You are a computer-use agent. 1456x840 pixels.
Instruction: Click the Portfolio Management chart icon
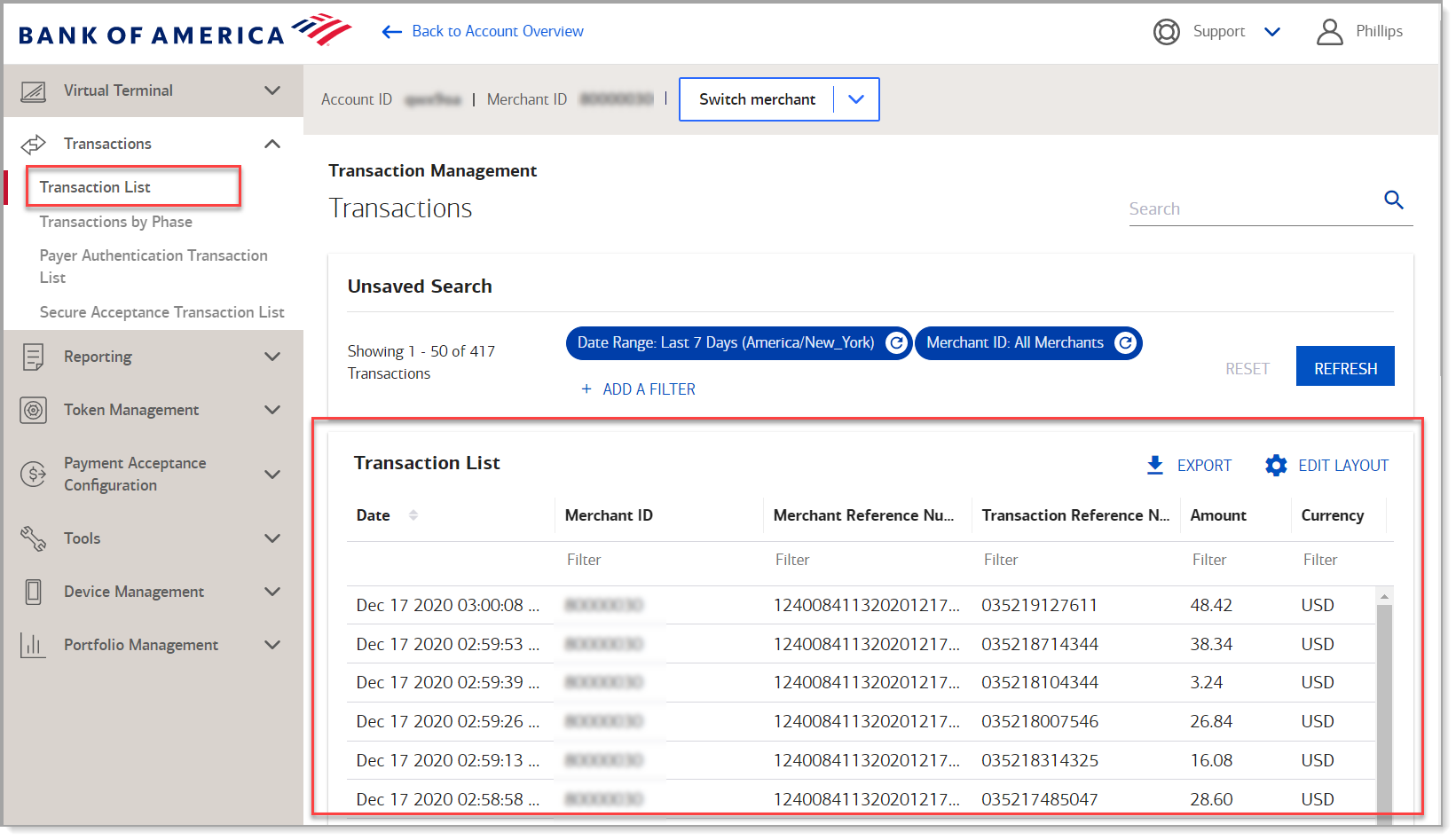(x=33, y=645)
